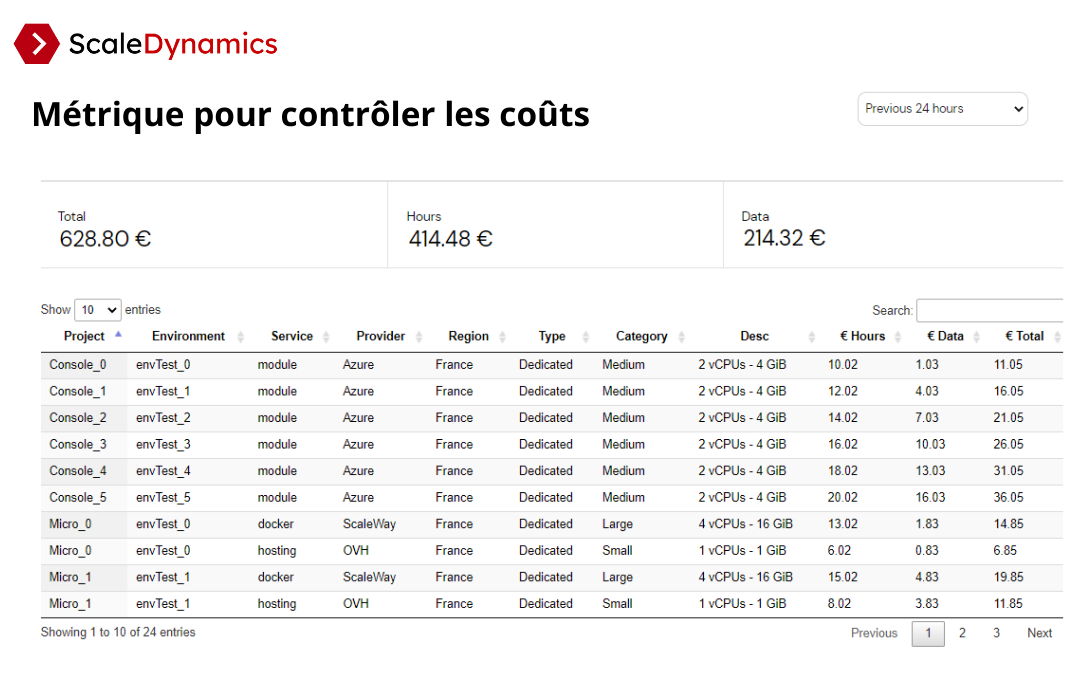The height and width of the screenshot is (683, 1080).
Task: Open the Show 10 entries dropdown
Action: point(98,310)
